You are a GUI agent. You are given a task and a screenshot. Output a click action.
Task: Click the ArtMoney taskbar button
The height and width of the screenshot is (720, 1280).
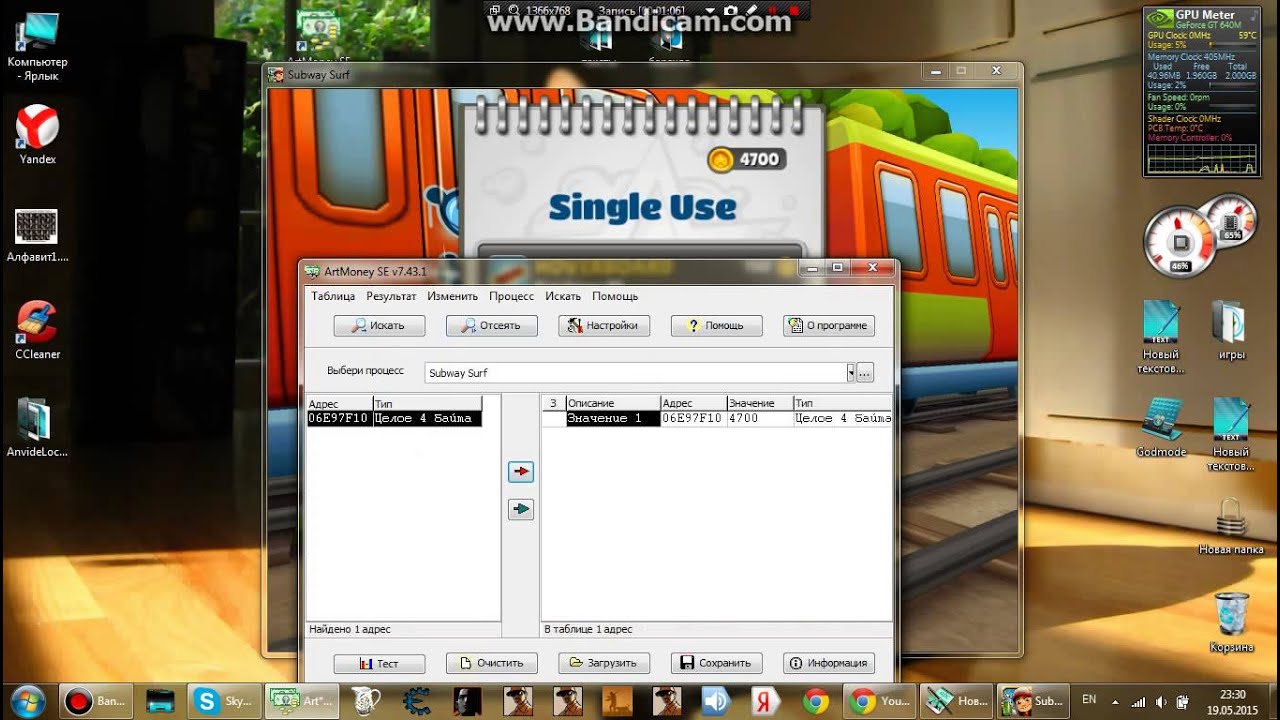[x=304, y=701]
